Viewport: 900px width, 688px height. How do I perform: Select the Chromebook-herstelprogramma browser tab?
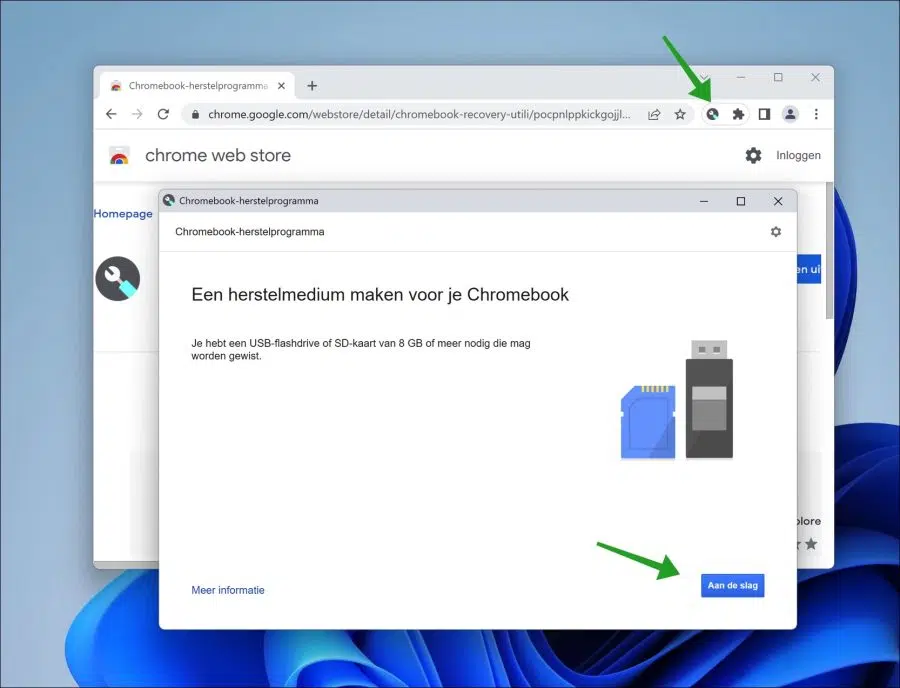[x=197, y=85]
